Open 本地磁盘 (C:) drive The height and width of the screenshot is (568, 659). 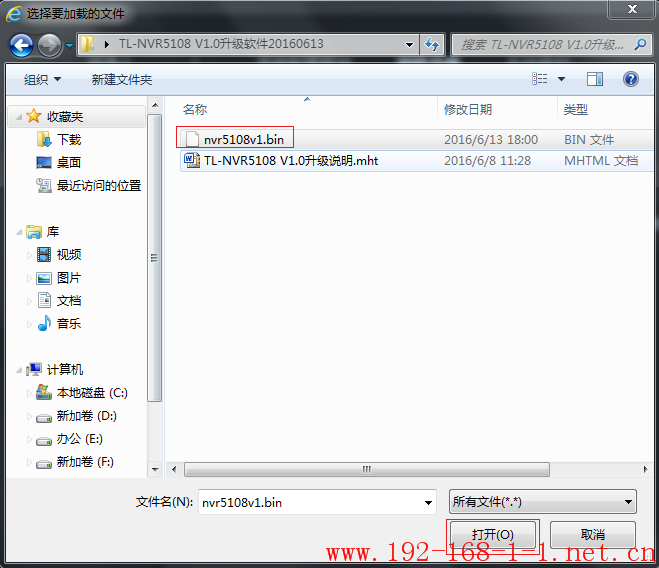tap(92, 393)
